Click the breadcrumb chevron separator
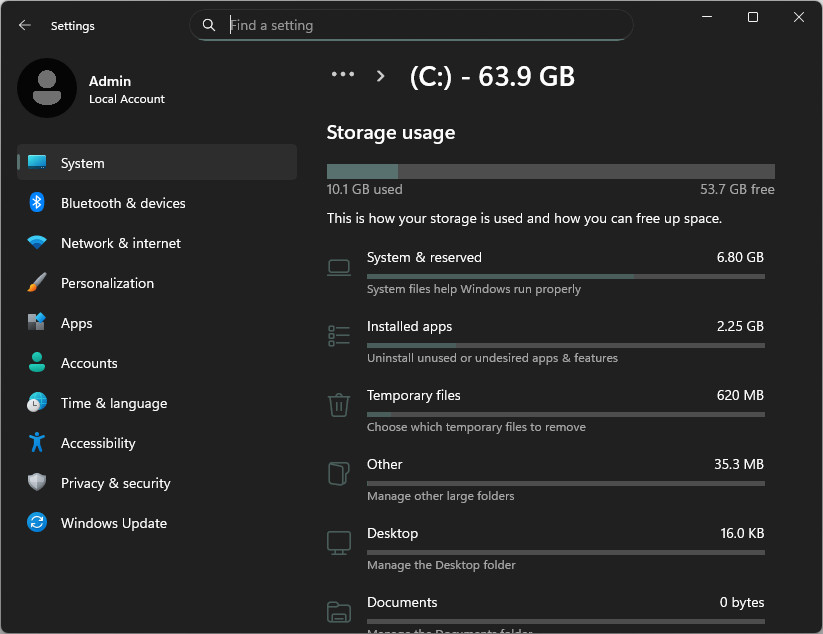This screenshot has height=634, width=823. (381, 77)
